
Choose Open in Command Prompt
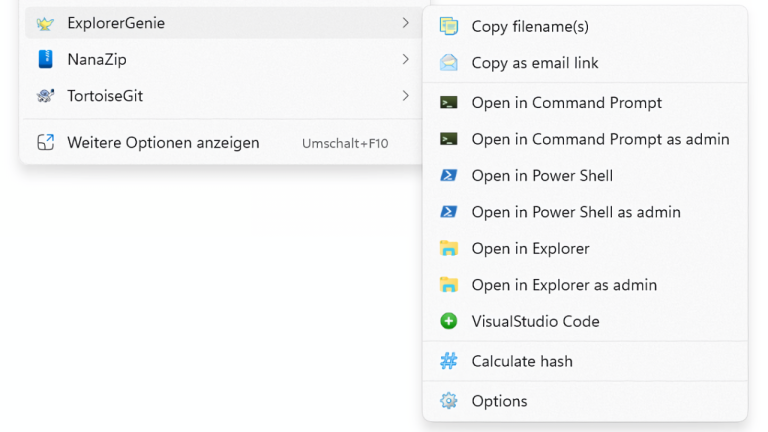[585, 102]
